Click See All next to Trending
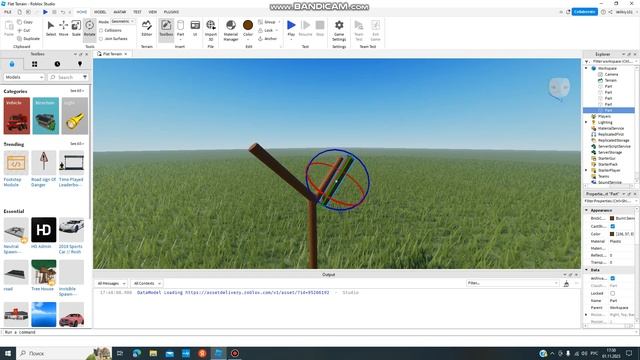The image size is (640, 360). tap(77, 144)
